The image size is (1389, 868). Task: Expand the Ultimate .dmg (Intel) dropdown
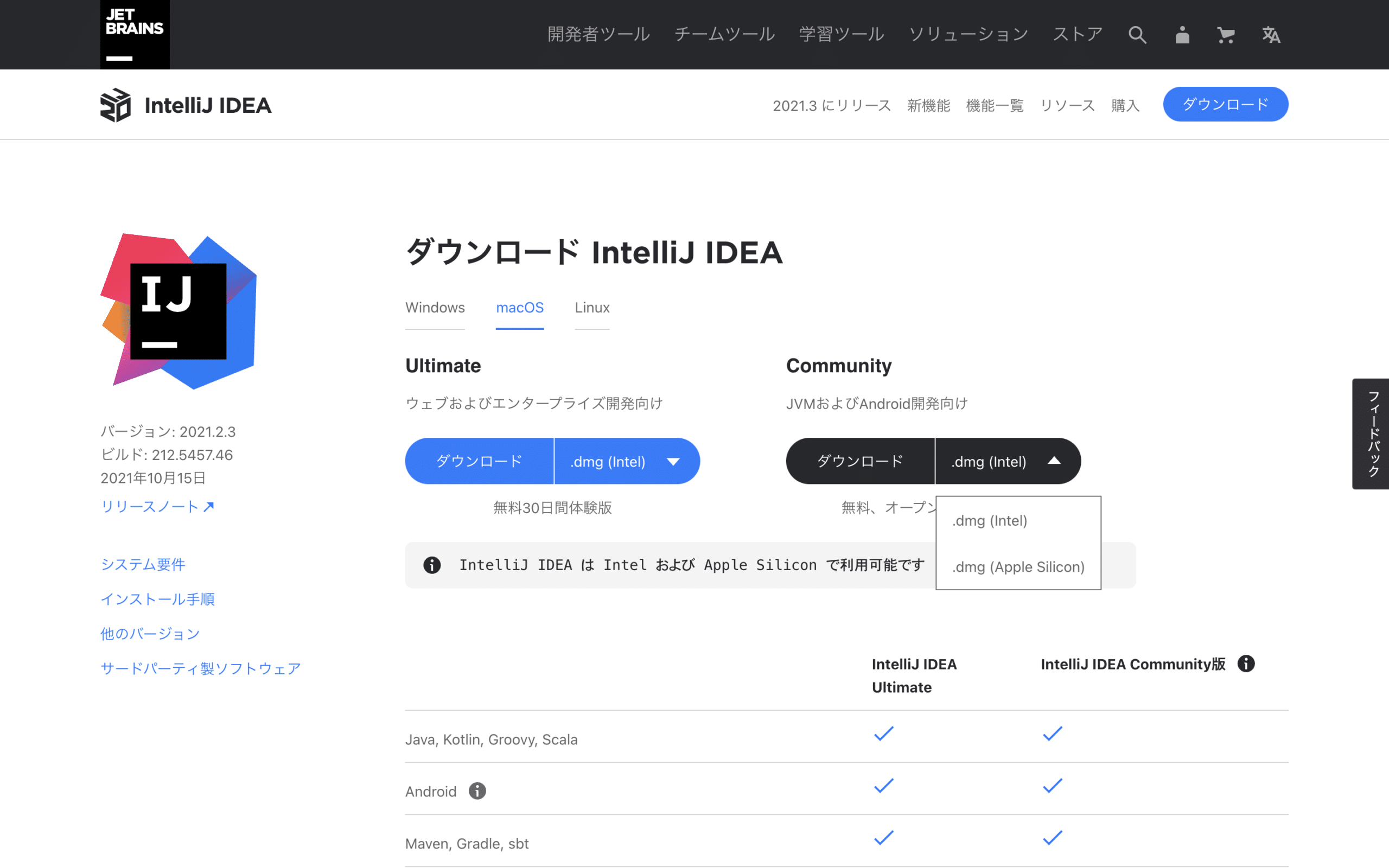pyautogui.click(x=626, y=461)
